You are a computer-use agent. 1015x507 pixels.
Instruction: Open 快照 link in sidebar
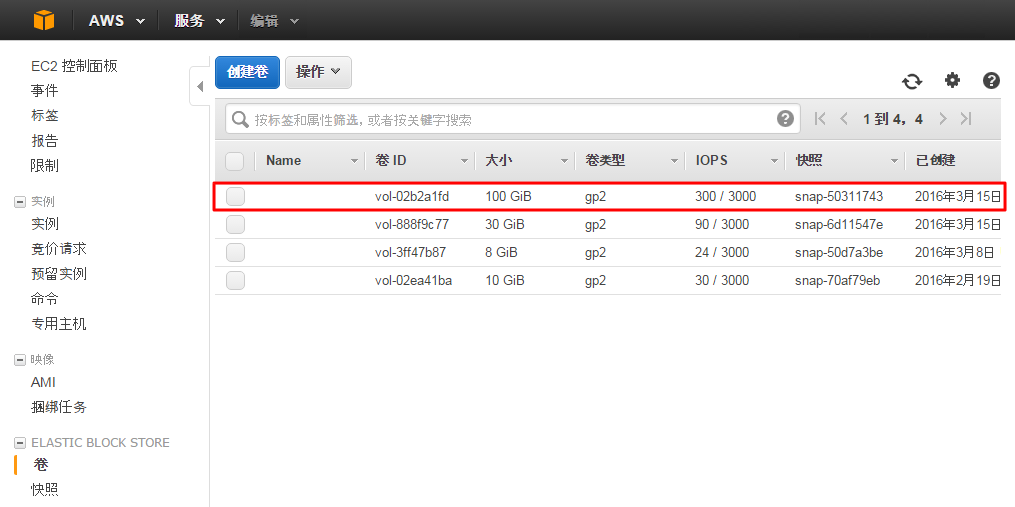click(45, 490)
